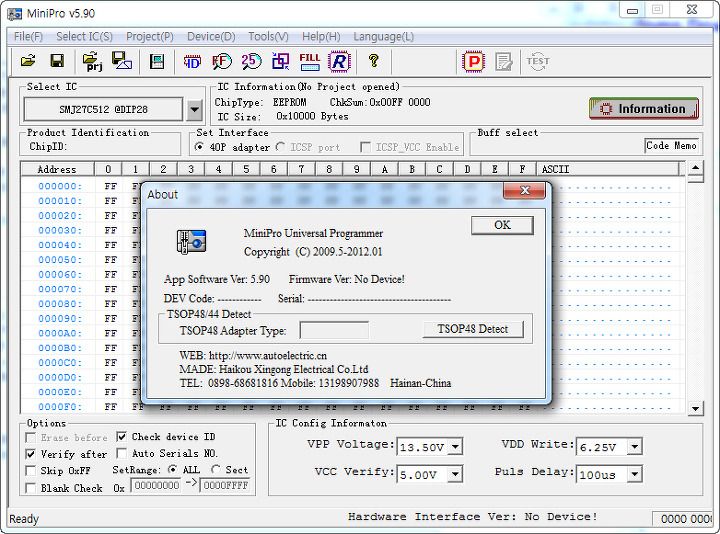Click the range start 00000000 field

pyautogui.click(x=157, y=485)
